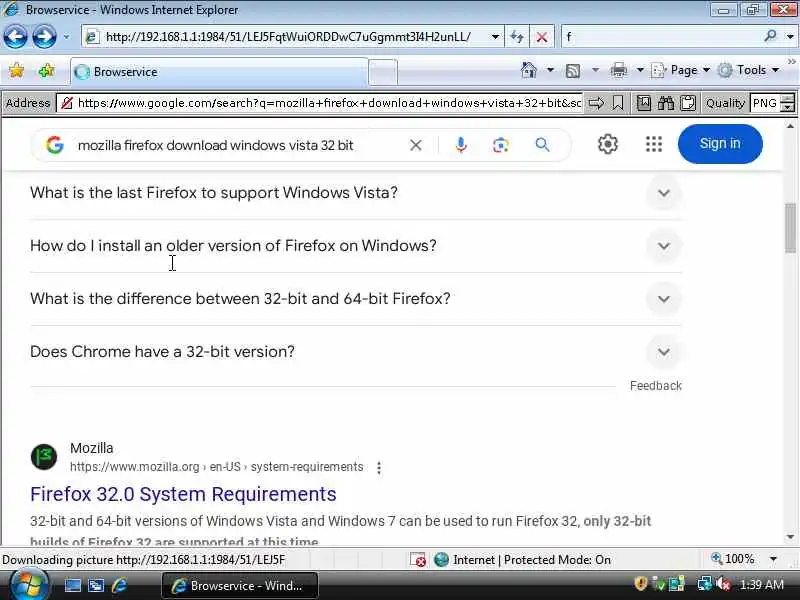Click the RSS Feeds icon
800x600 pixels.
573,70
